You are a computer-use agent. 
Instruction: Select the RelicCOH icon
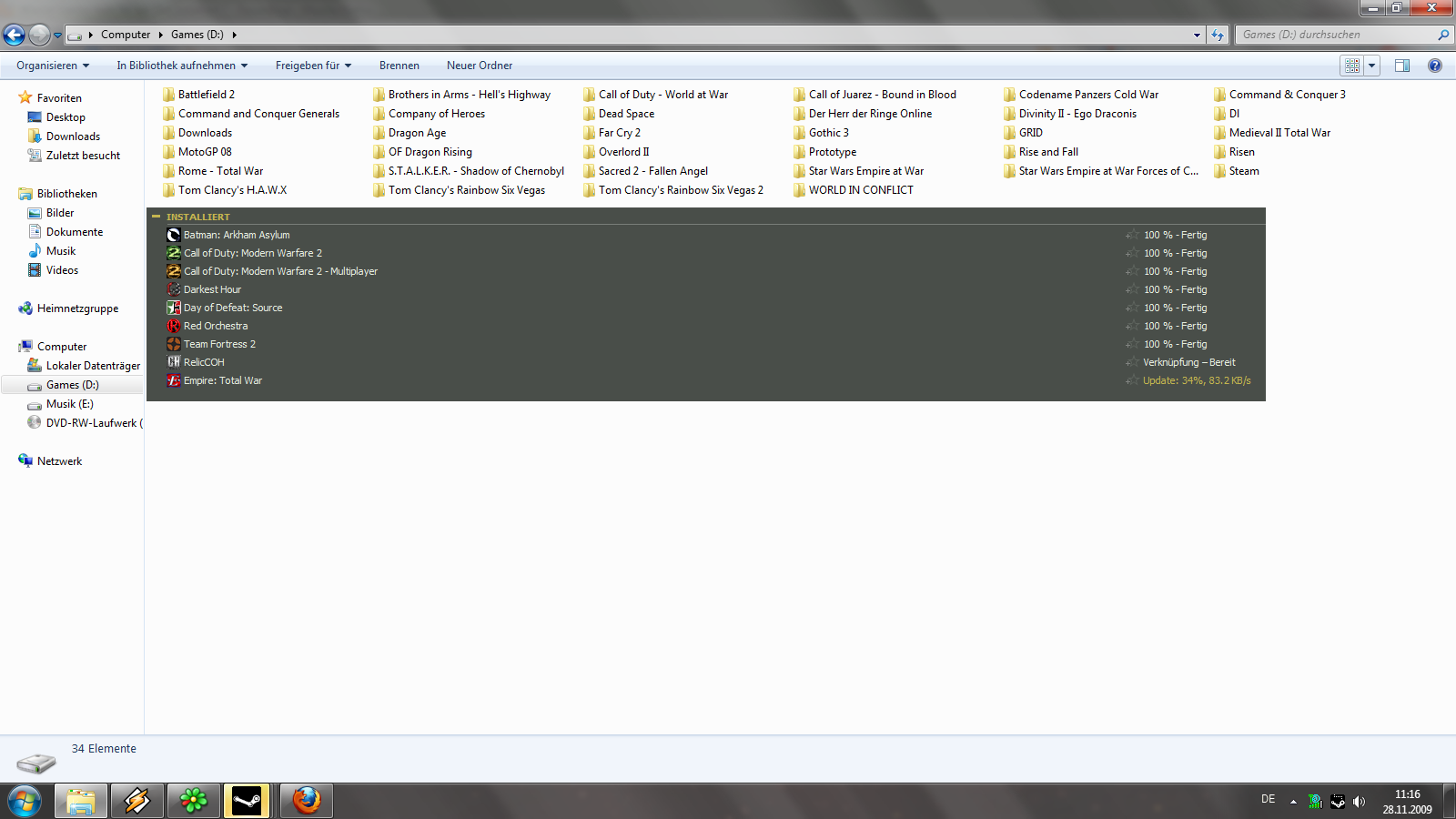[174, 362]
